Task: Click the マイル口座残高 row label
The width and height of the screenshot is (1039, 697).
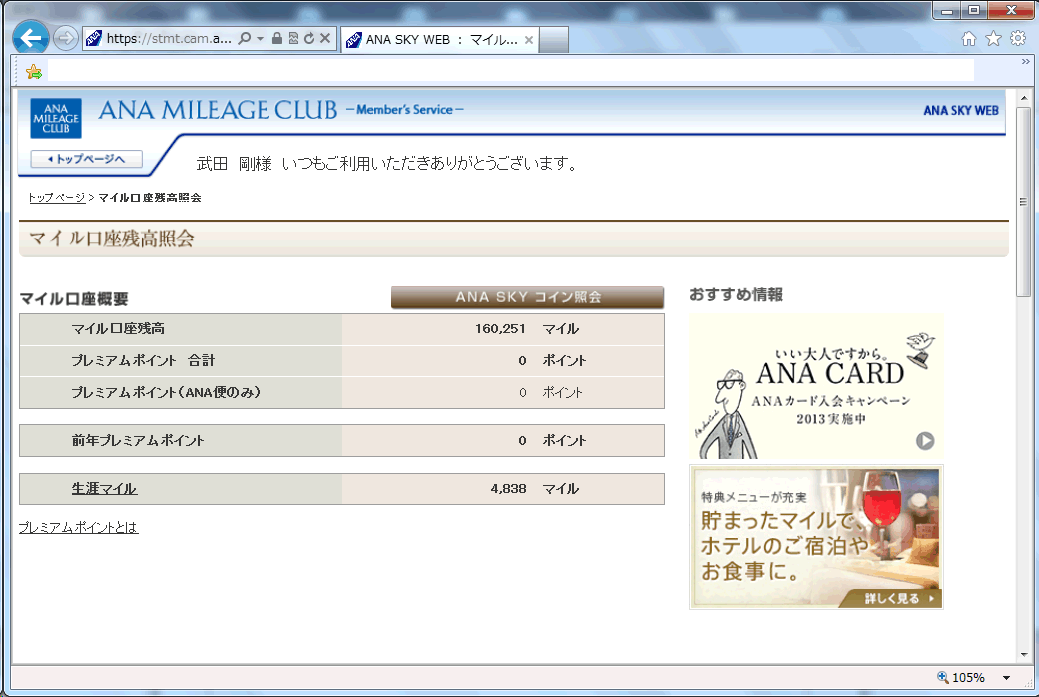Action: (x=118, y=329)
